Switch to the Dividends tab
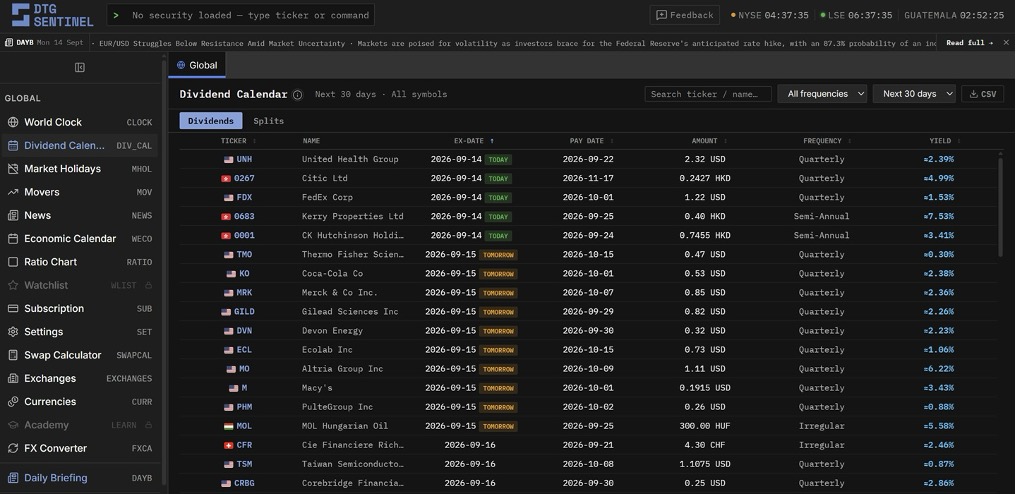 211,121
